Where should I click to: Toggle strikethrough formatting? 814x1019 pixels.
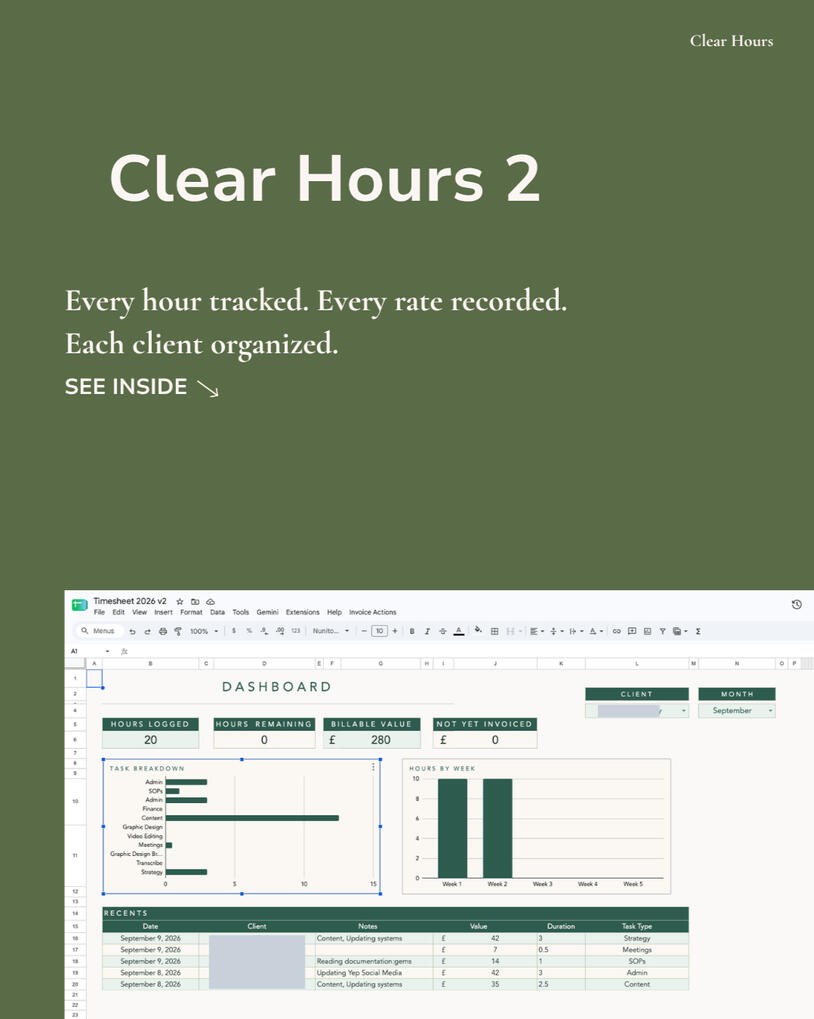pos(442,631)
